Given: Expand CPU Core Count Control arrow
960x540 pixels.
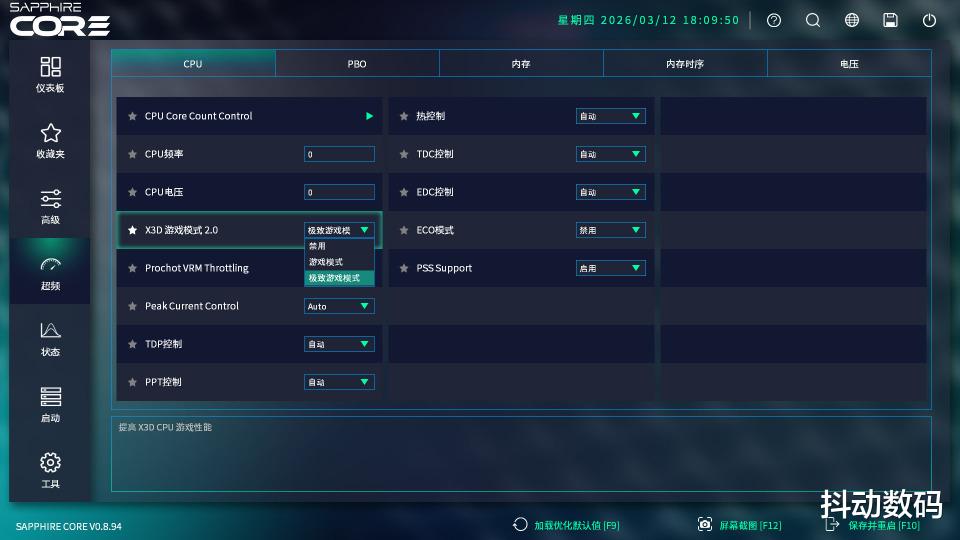Looking at the screenshot, I should coord(369,116).
